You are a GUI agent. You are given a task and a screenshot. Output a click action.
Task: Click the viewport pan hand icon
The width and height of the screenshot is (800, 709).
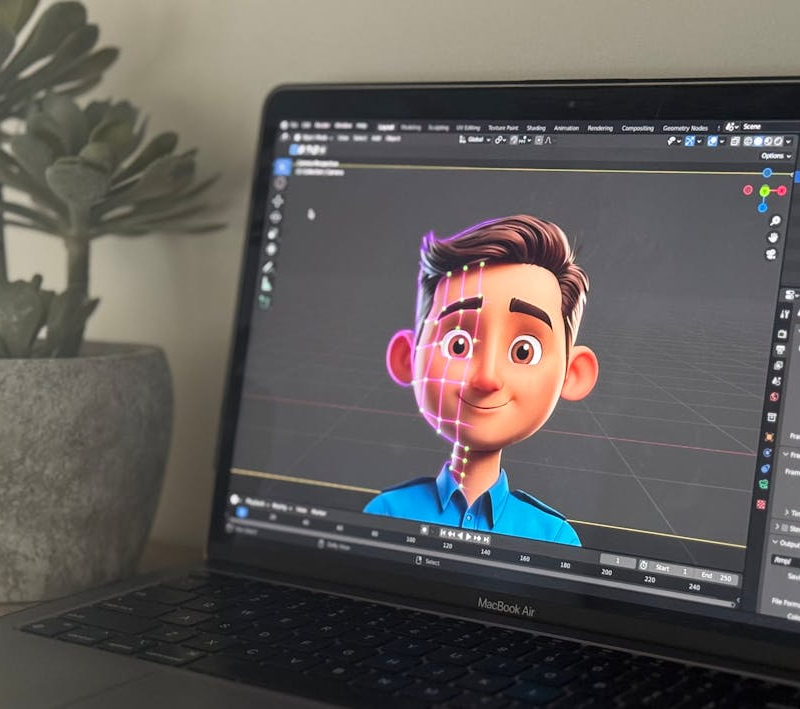773,237
